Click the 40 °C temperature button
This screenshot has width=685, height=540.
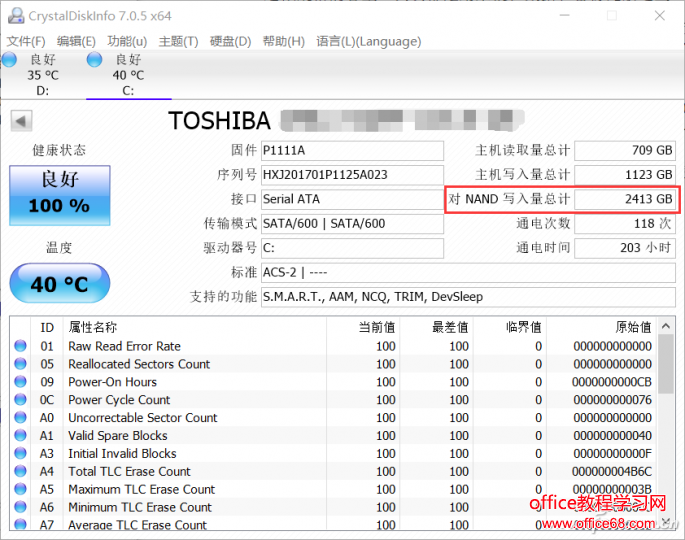click(x=59, y=284)
